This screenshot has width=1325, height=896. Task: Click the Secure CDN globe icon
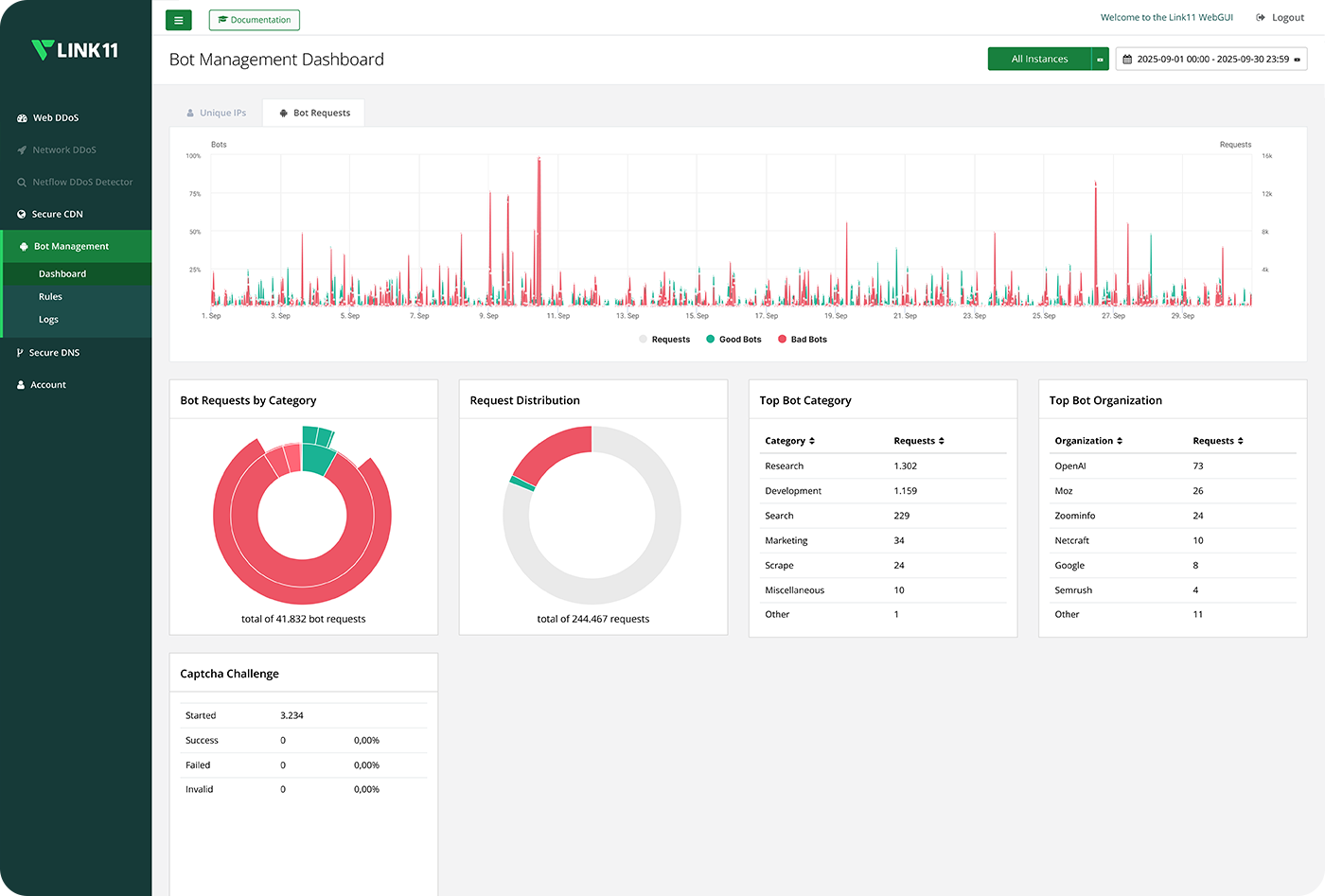click(22, 215)
